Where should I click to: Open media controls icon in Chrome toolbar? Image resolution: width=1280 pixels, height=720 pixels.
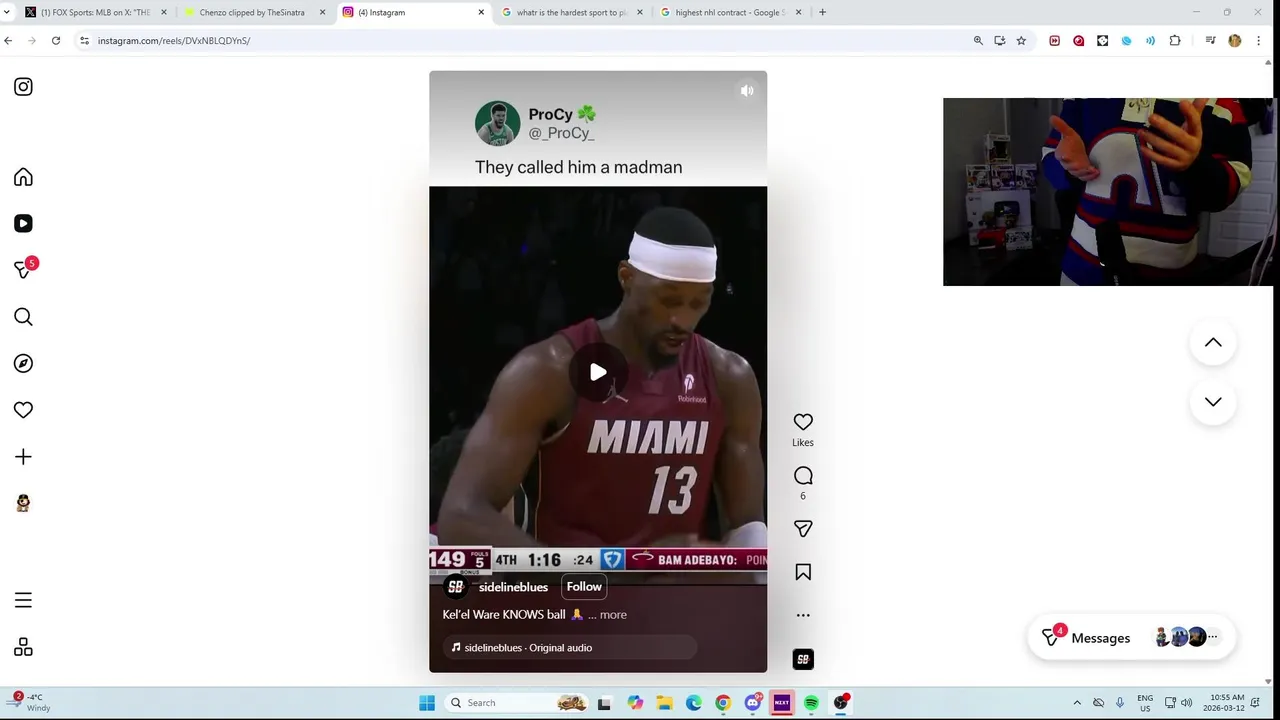click(1210, 40)
